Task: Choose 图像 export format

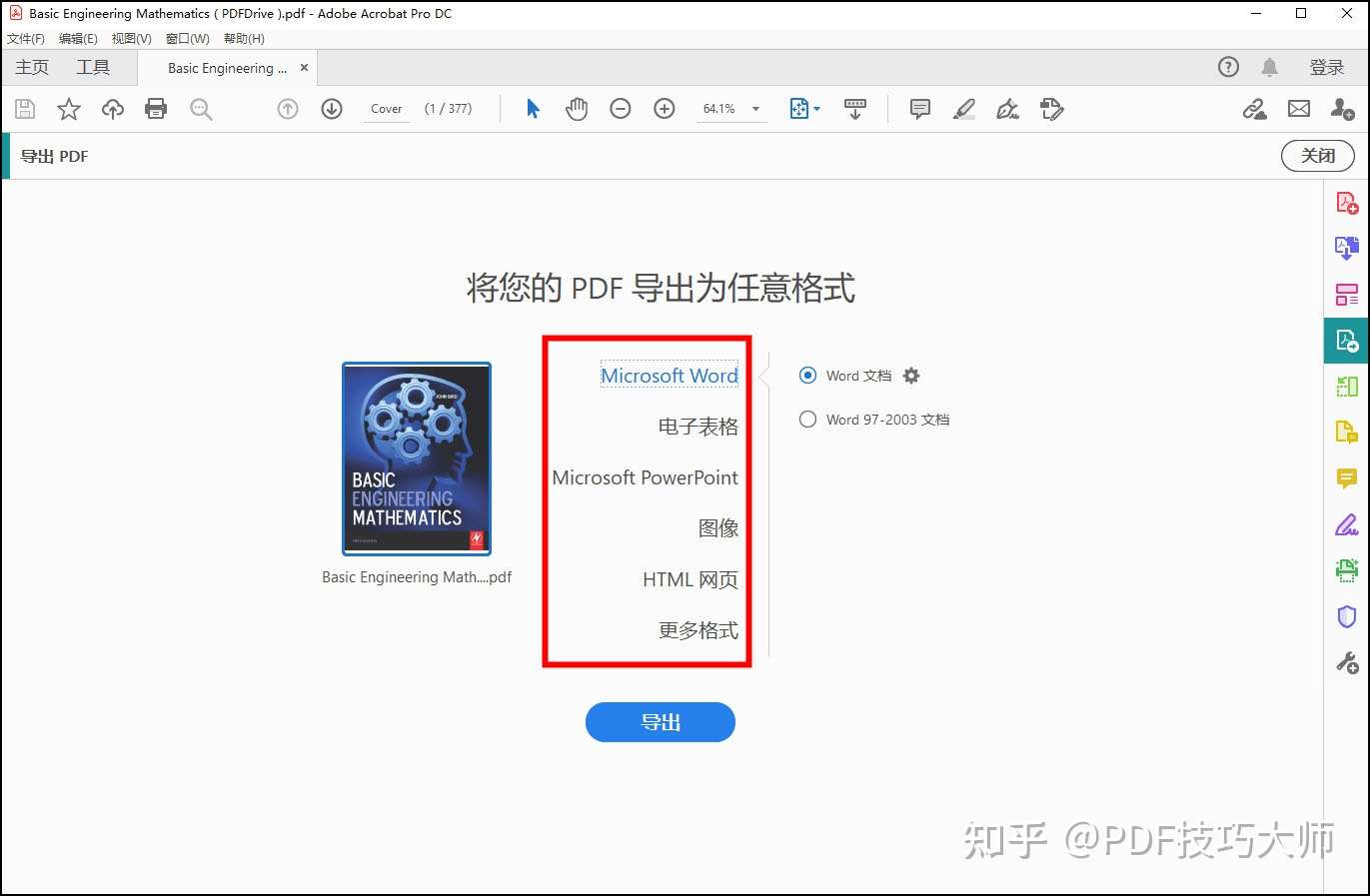Action: [x=718, y=528]
